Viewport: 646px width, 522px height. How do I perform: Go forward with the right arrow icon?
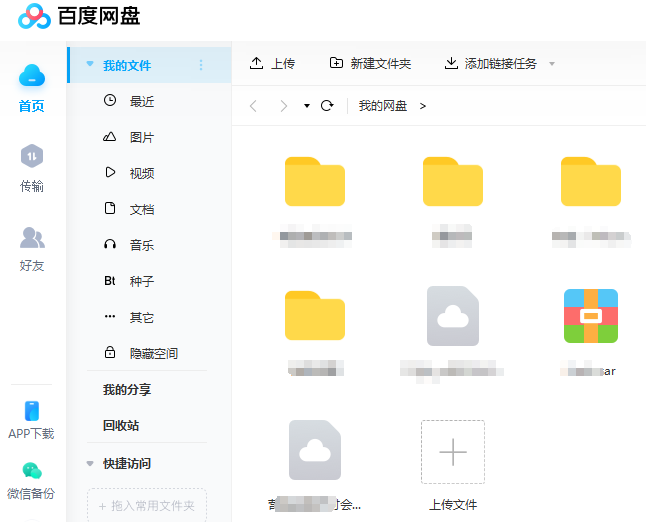(284, 106)
